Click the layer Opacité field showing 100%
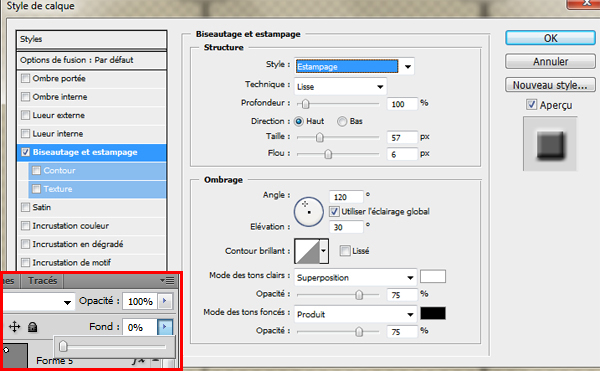Image resolution: width=600 pixels, height=371 pixels. point(140,301)
